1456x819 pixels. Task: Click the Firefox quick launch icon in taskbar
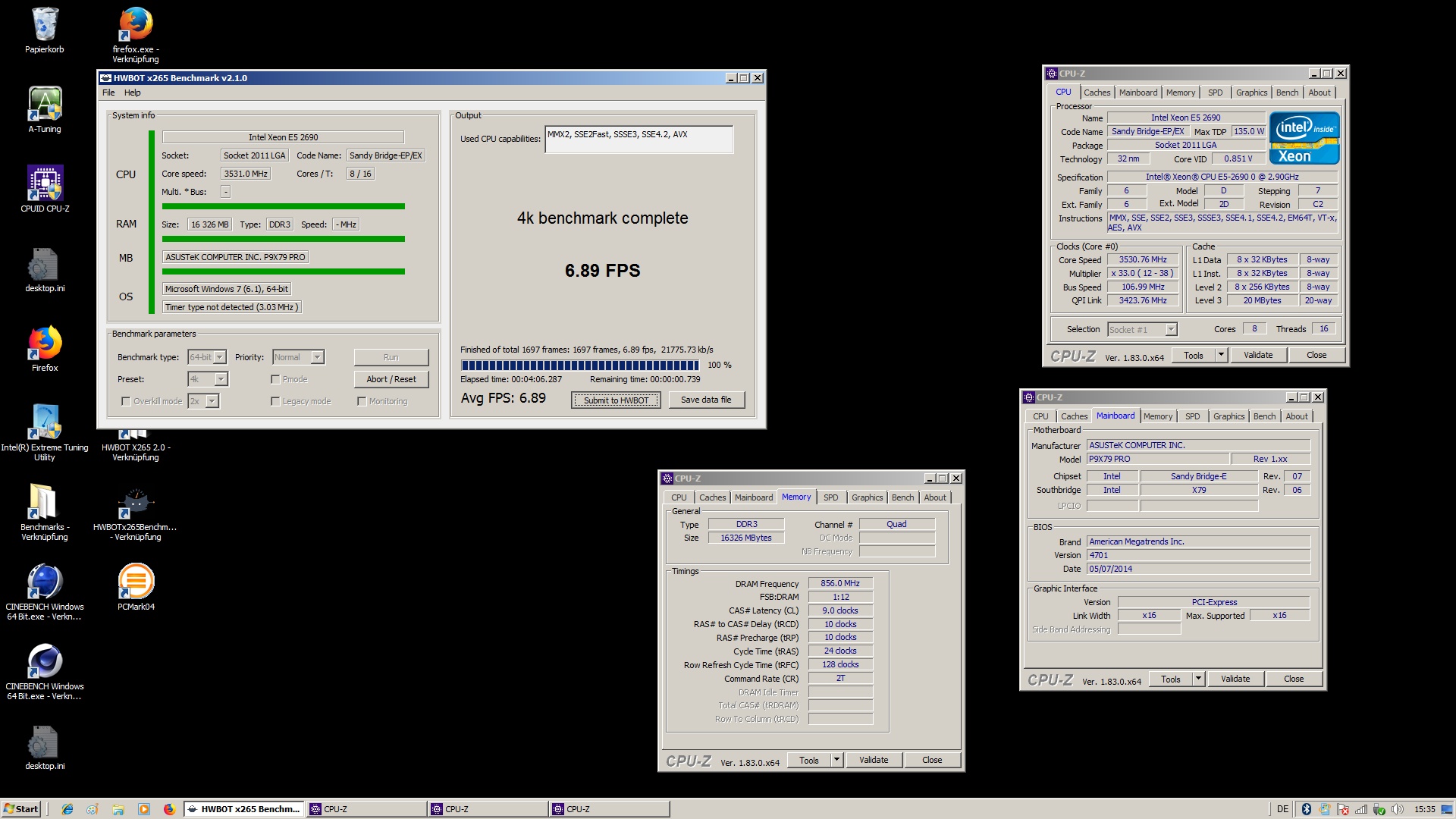(169, 809)
